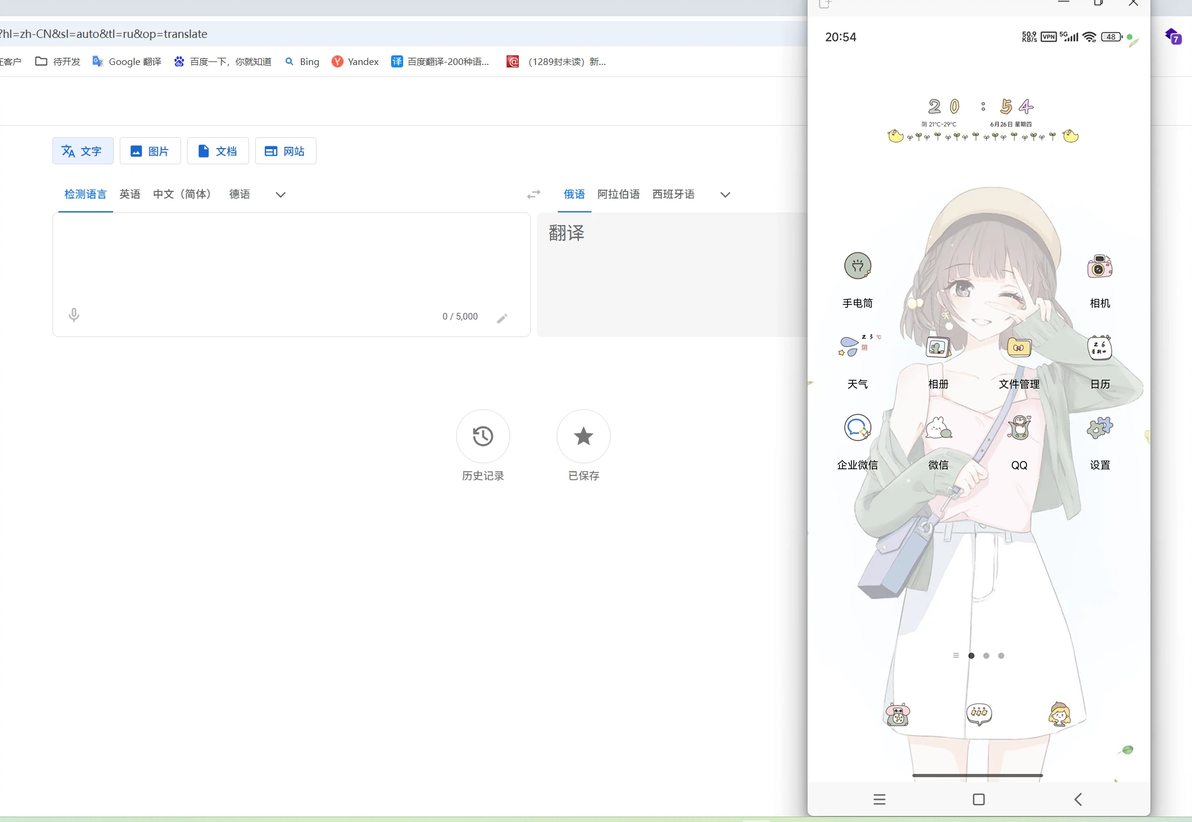Tap the phone dialer dock icon
The width and height of the screenshot is (1192, 822).
[898, 714]
